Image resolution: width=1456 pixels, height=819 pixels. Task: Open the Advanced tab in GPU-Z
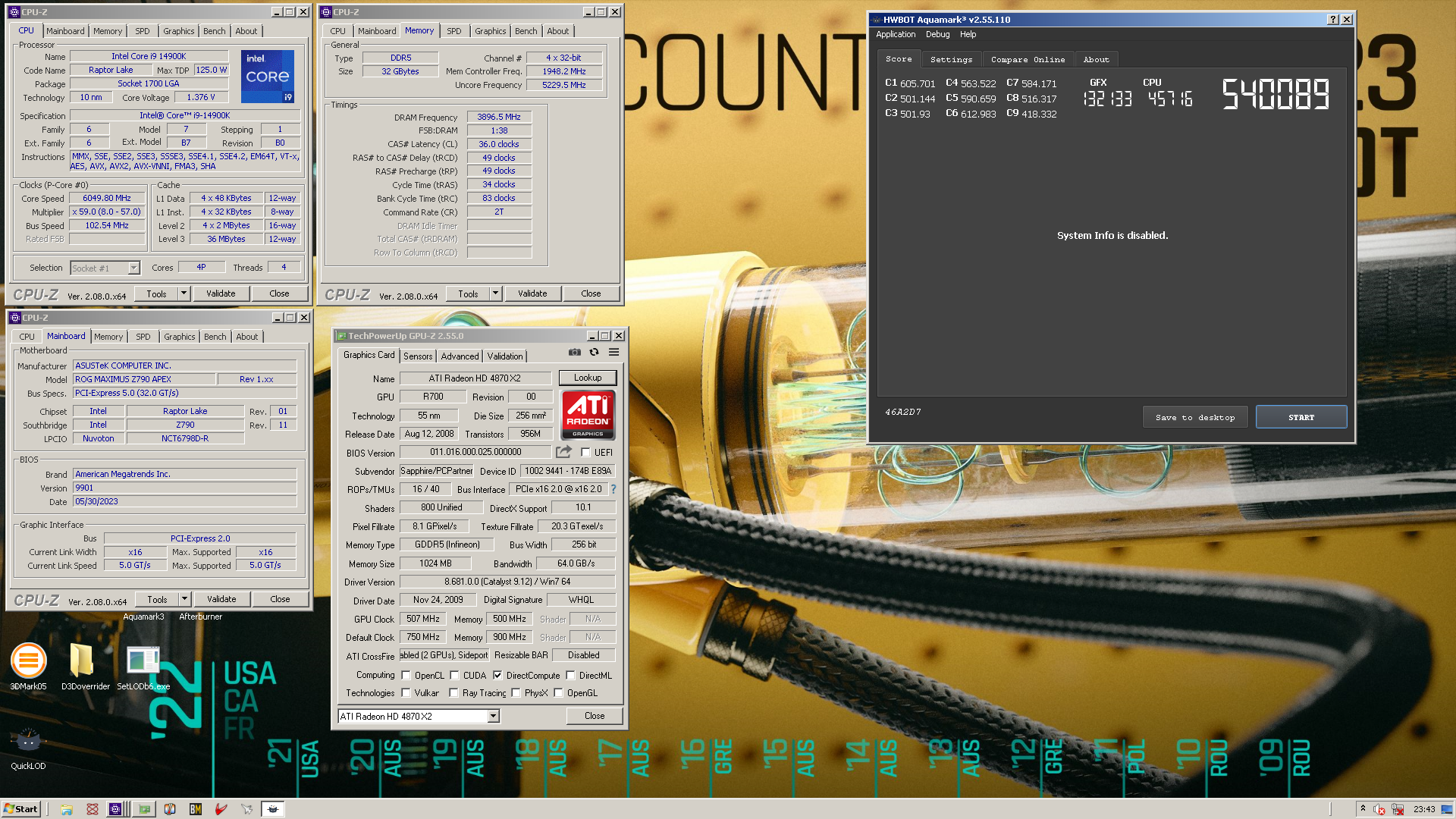click(x=460, y=356)
